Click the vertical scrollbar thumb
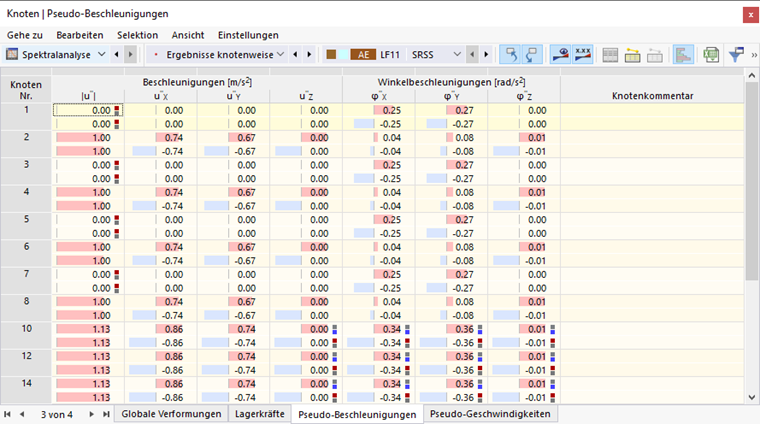This screenshot has width=760, height=424. pyautogui.click(x=752, y=182)
